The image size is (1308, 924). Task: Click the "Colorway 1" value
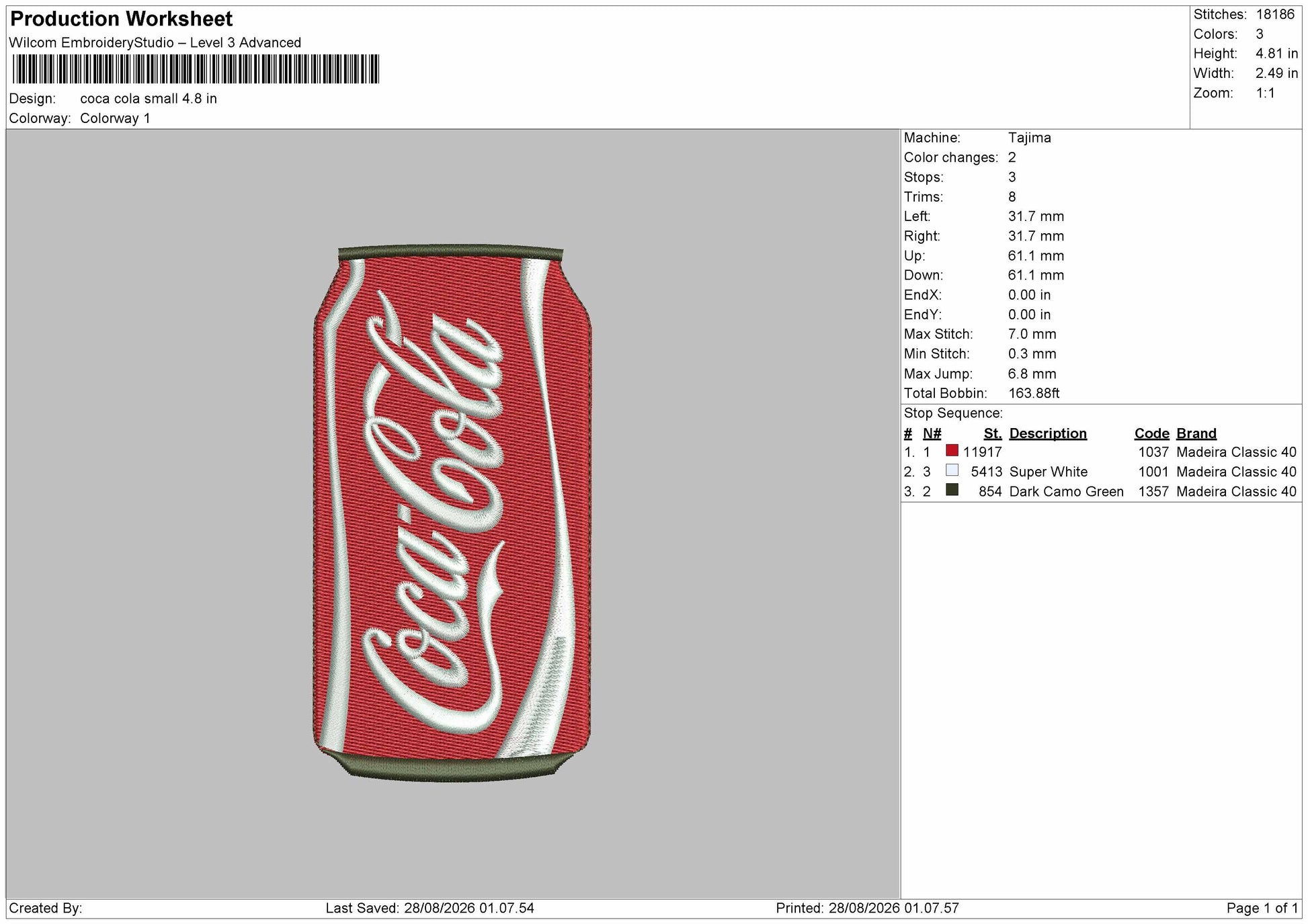pyautogui.click(x=115, y=119)
